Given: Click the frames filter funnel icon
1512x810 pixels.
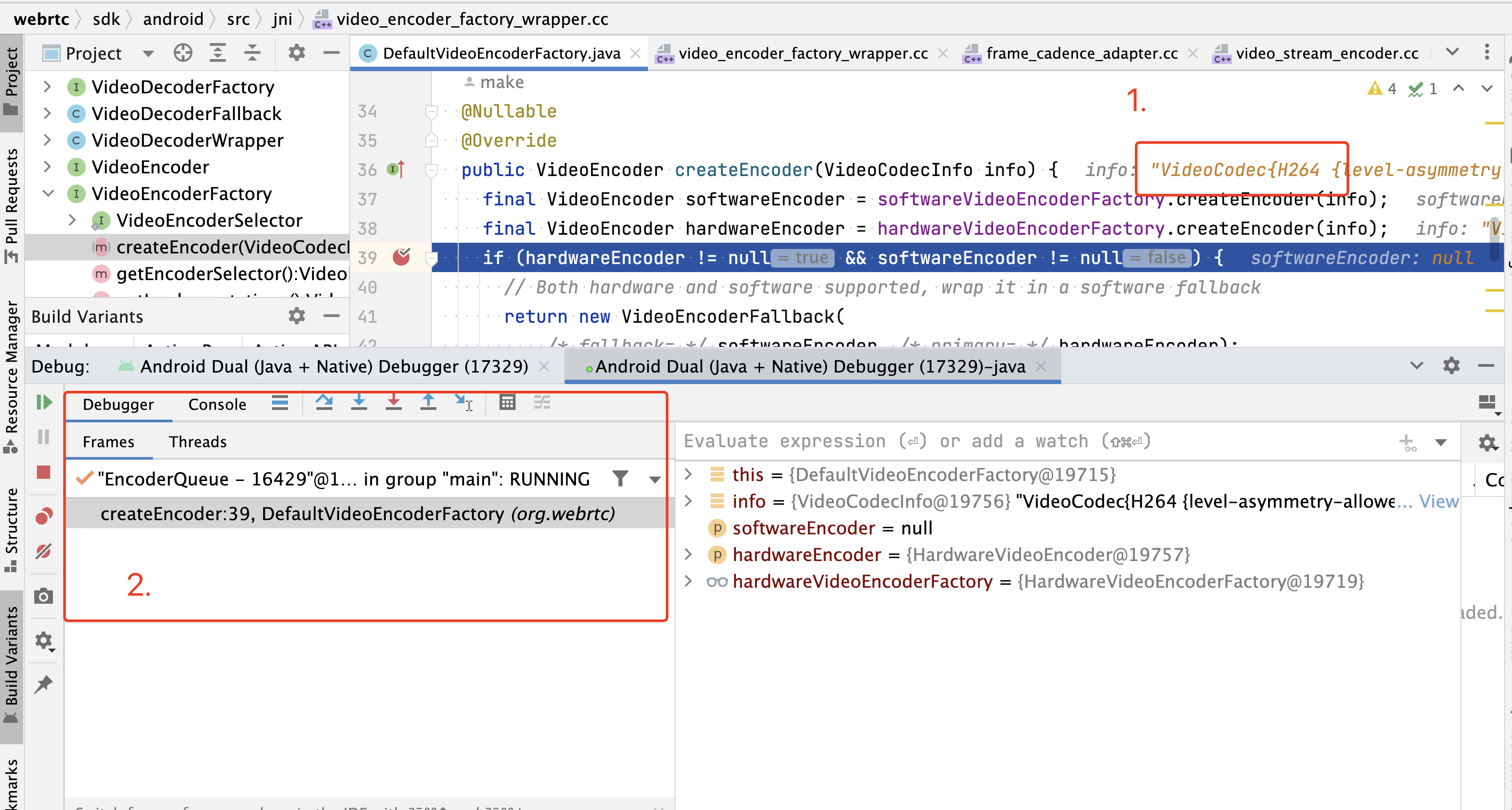Looking at the screenshot, I should 620,478.
